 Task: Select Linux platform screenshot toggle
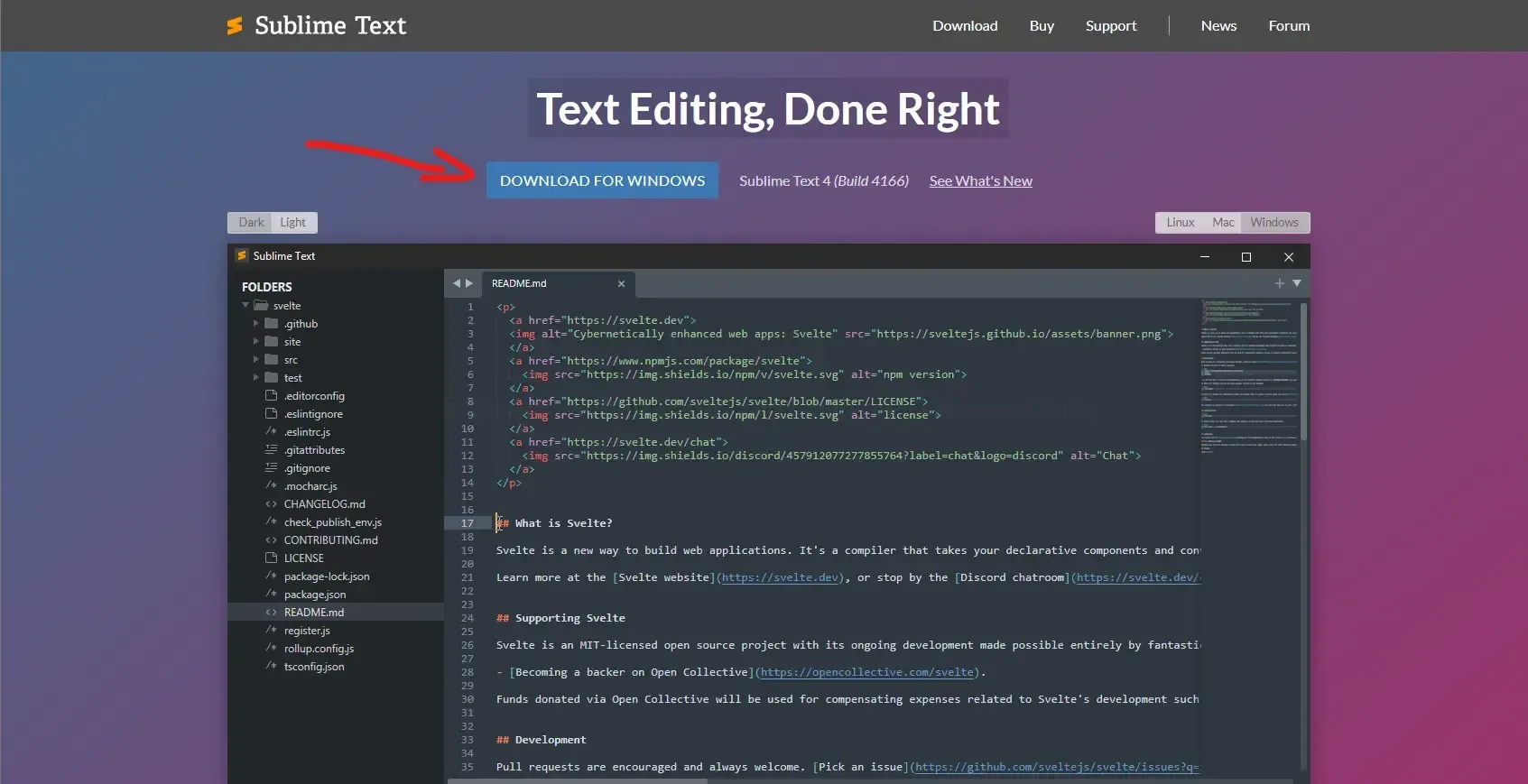1180,223
